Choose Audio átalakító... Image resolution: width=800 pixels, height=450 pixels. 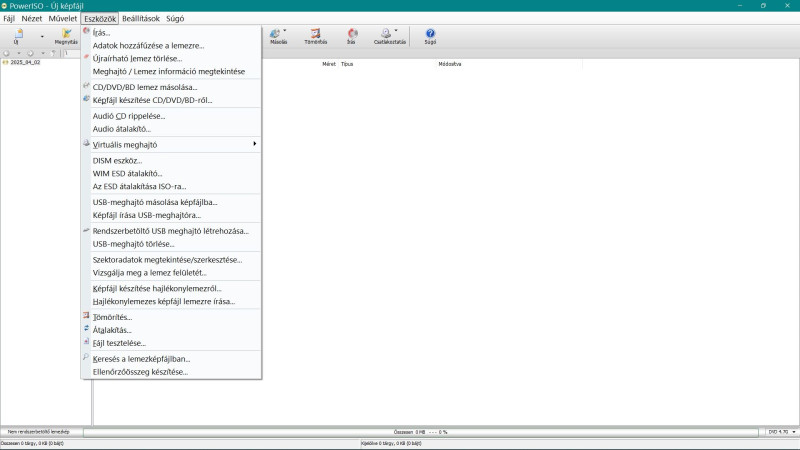click(171, 129)
